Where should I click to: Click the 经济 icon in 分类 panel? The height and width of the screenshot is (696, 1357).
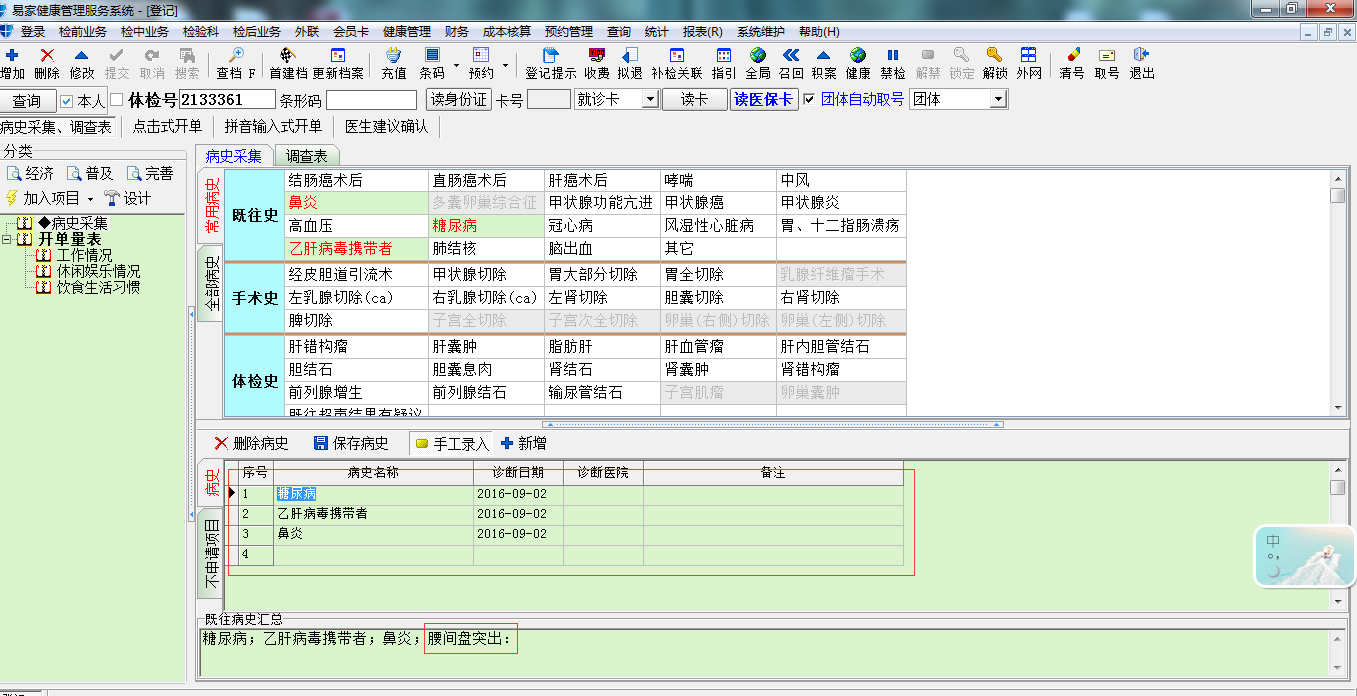14,174
